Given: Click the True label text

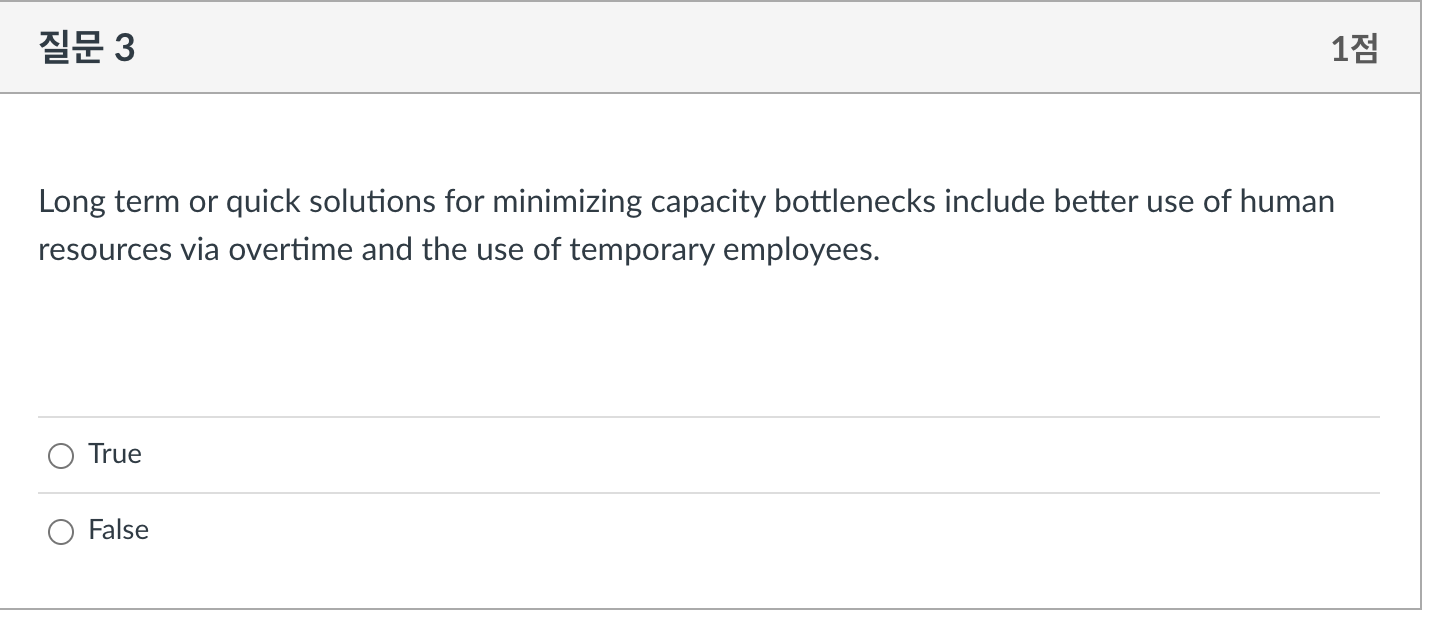Looking at the screenshot, I should [x=114, y=454].
